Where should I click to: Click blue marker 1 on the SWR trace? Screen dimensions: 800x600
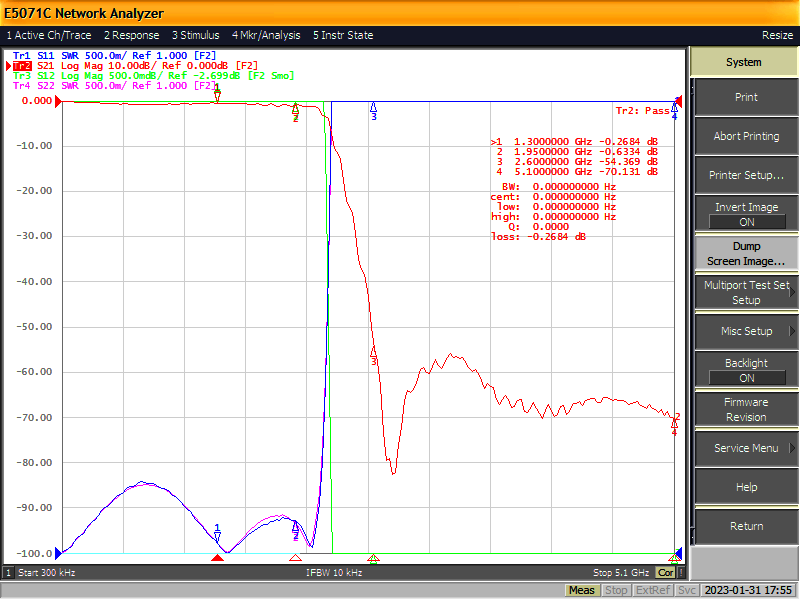pos(217,532)
